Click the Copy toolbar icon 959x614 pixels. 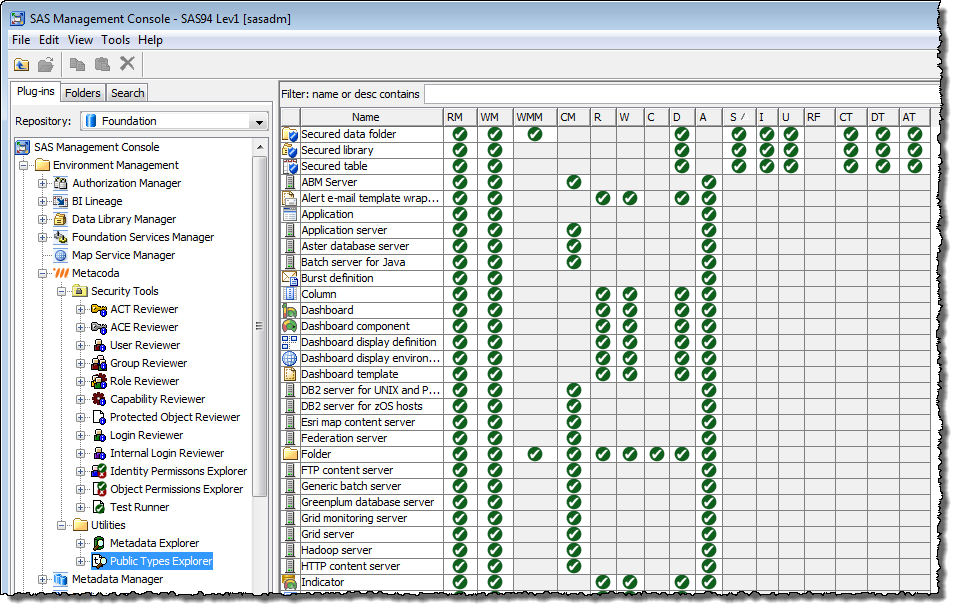77,64
